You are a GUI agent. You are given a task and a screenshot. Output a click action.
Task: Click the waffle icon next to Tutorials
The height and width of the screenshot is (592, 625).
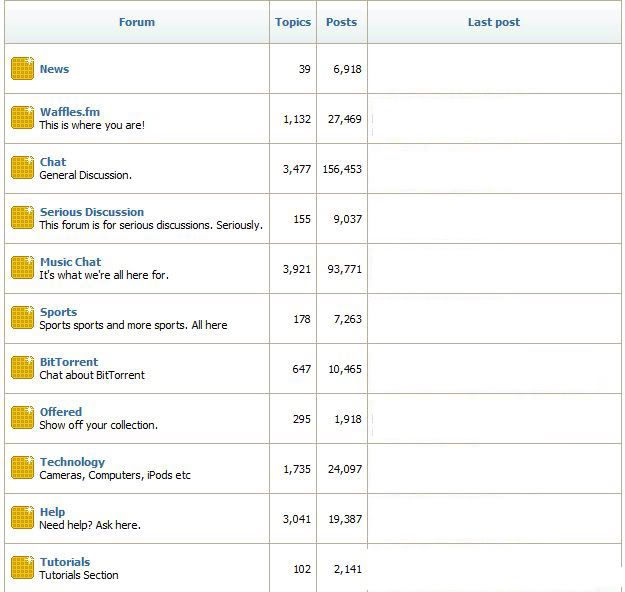tap(23, 568)
